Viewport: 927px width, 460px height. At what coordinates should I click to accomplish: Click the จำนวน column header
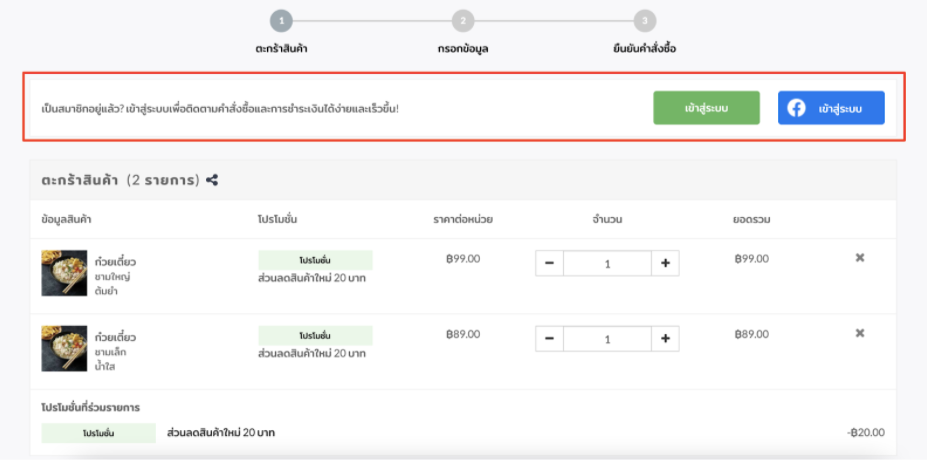coord(607,219)
